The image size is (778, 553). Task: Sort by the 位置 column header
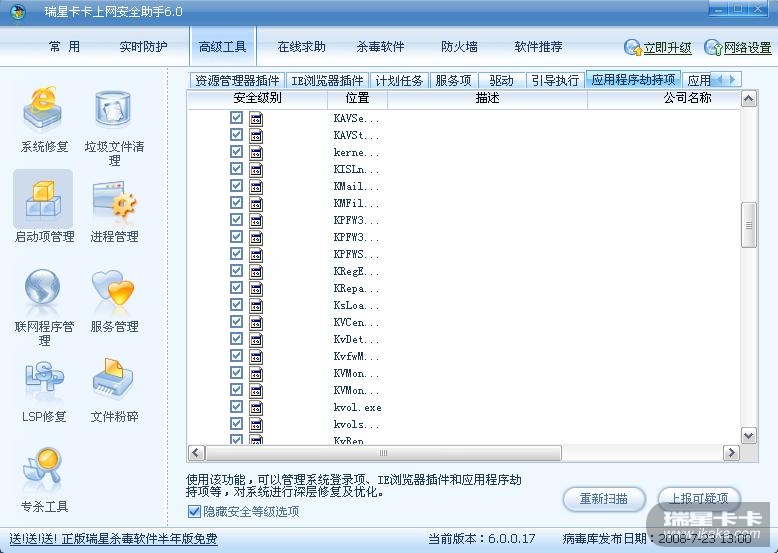coord(357,98)
